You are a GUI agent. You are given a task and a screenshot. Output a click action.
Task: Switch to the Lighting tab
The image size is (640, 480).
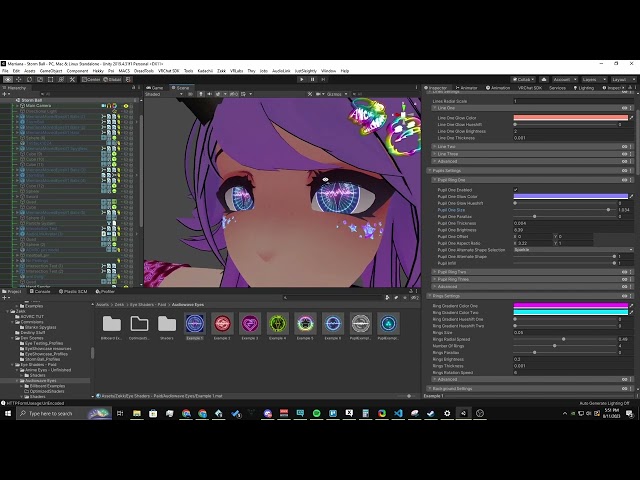click(x=584, y=87)
